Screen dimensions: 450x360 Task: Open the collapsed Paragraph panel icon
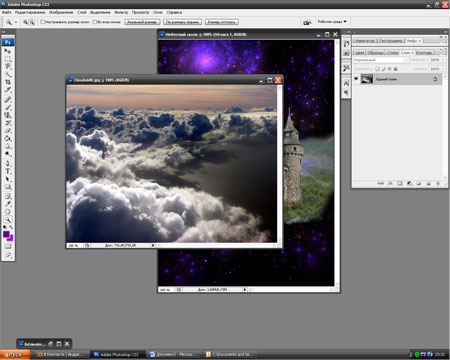(x=346, y=92)
